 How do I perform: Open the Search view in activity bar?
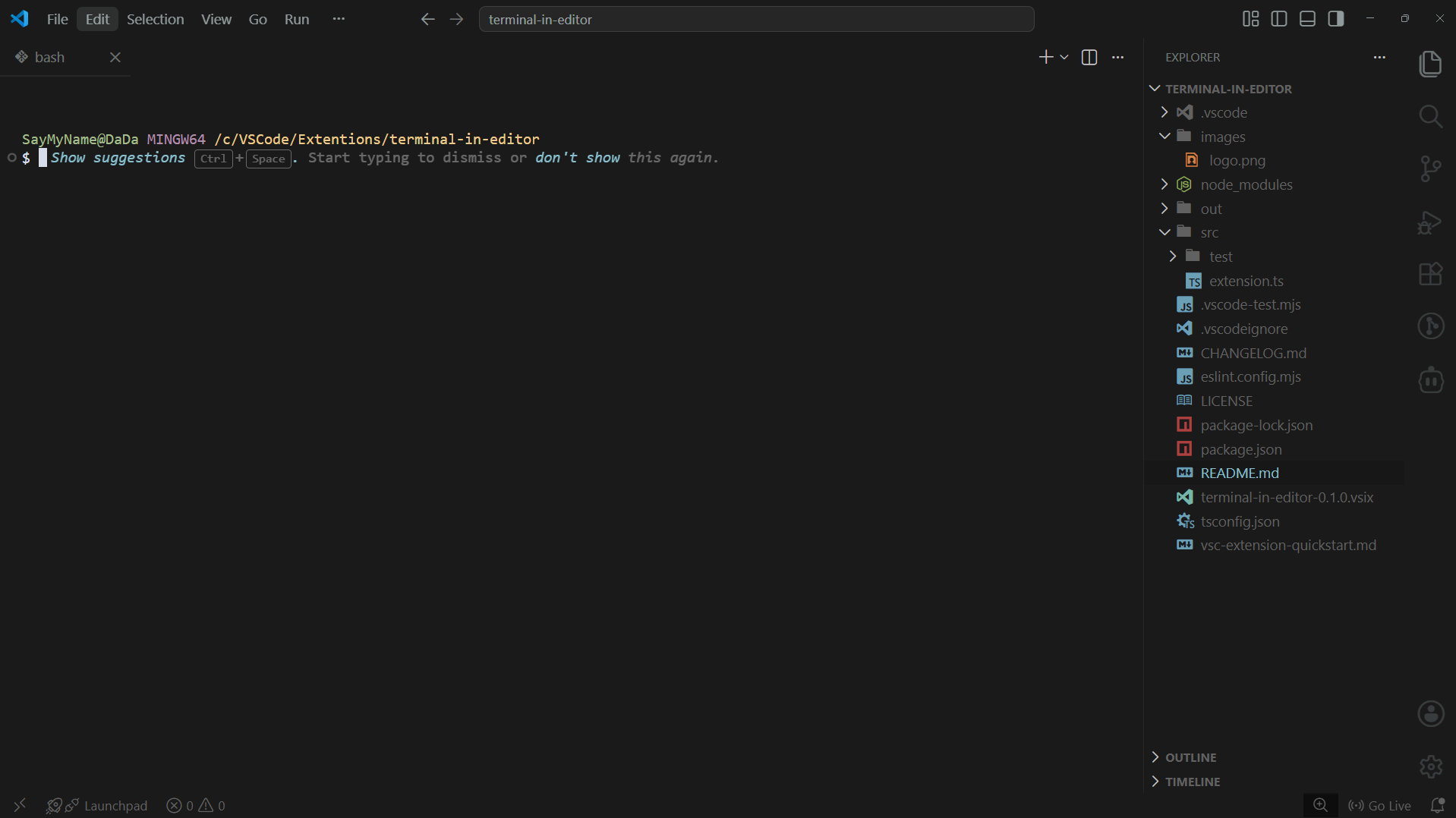[1430, 116]
